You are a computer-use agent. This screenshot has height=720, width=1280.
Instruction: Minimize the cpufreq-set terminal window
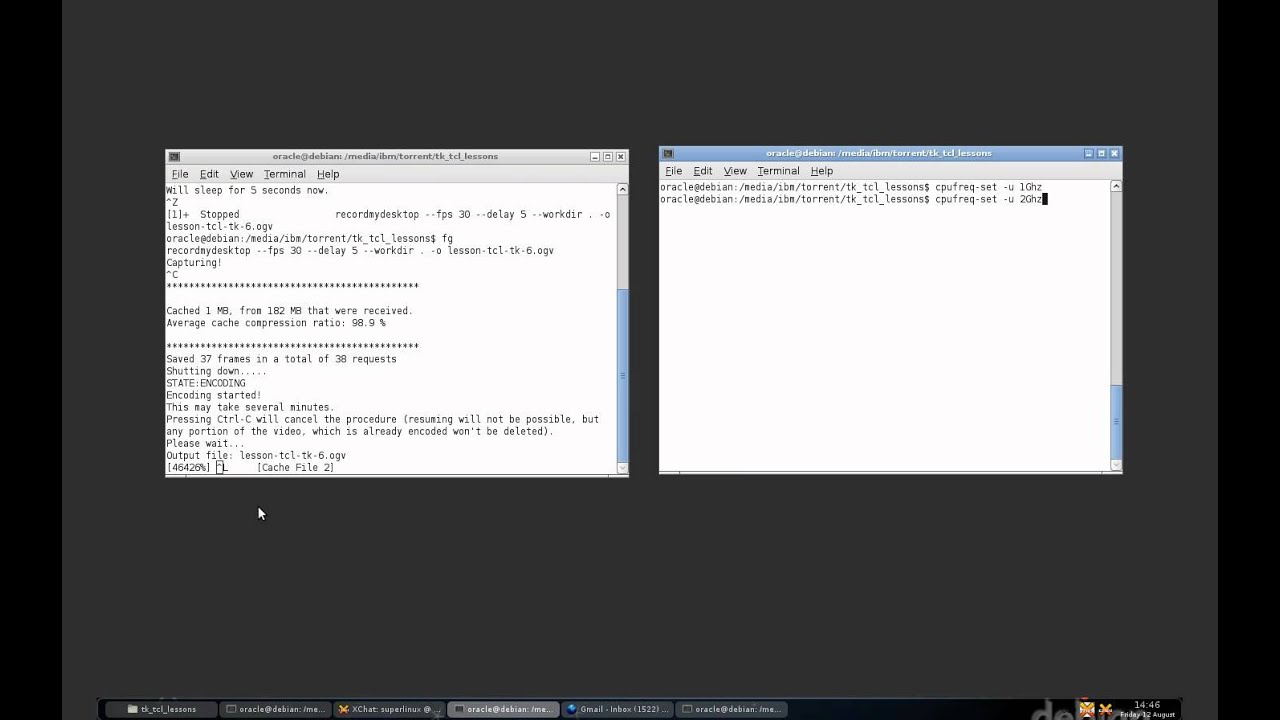1088,154
